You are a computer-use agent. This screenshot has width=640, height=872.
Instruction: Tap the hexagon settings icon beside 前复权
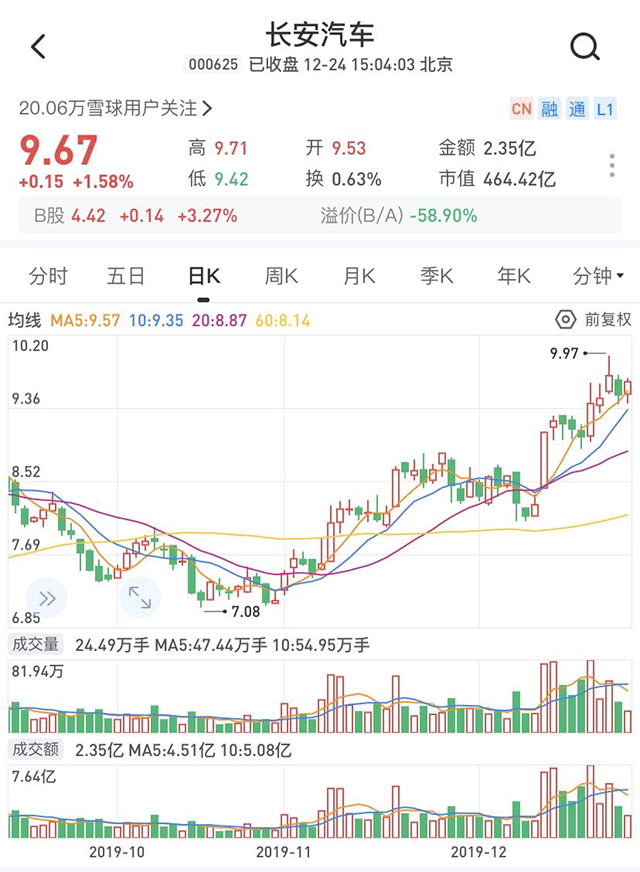(565, 319)
